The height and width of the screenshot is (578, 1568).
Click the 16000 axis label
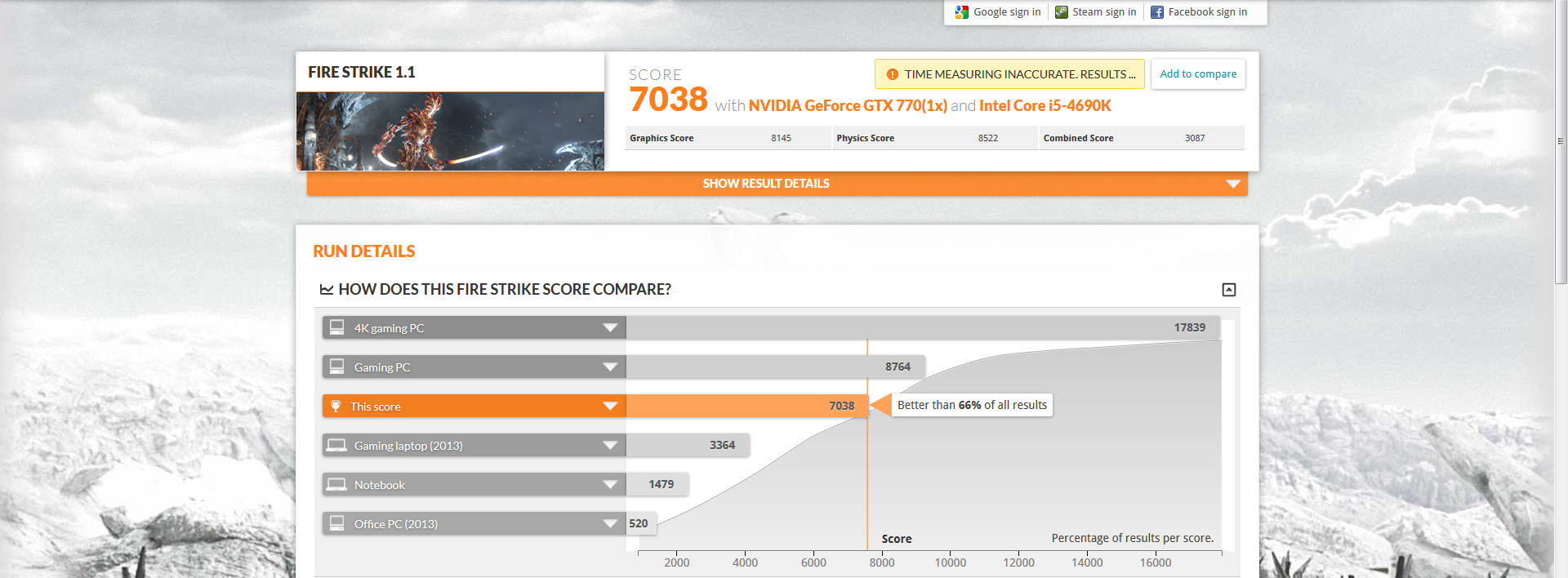click(1156, 562)
